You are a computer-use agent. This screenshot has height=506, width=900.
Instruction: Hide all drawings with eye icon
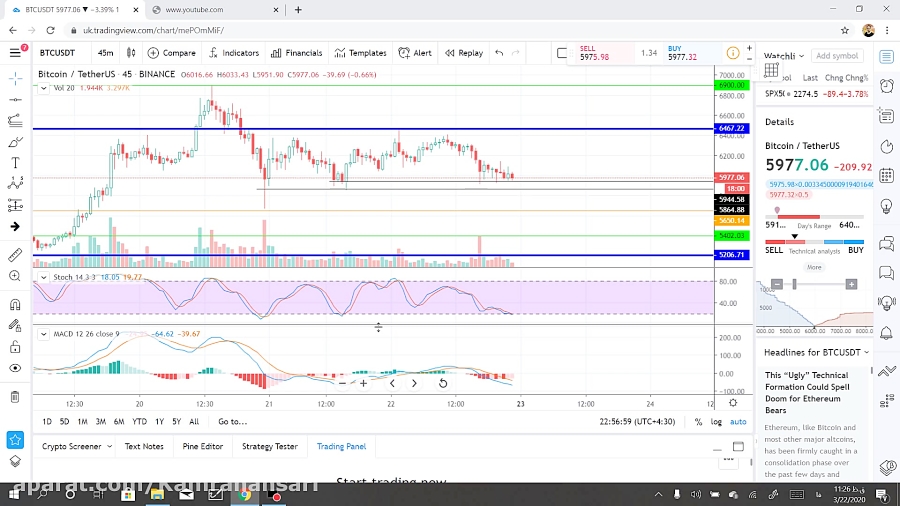(x=15, y=368)
